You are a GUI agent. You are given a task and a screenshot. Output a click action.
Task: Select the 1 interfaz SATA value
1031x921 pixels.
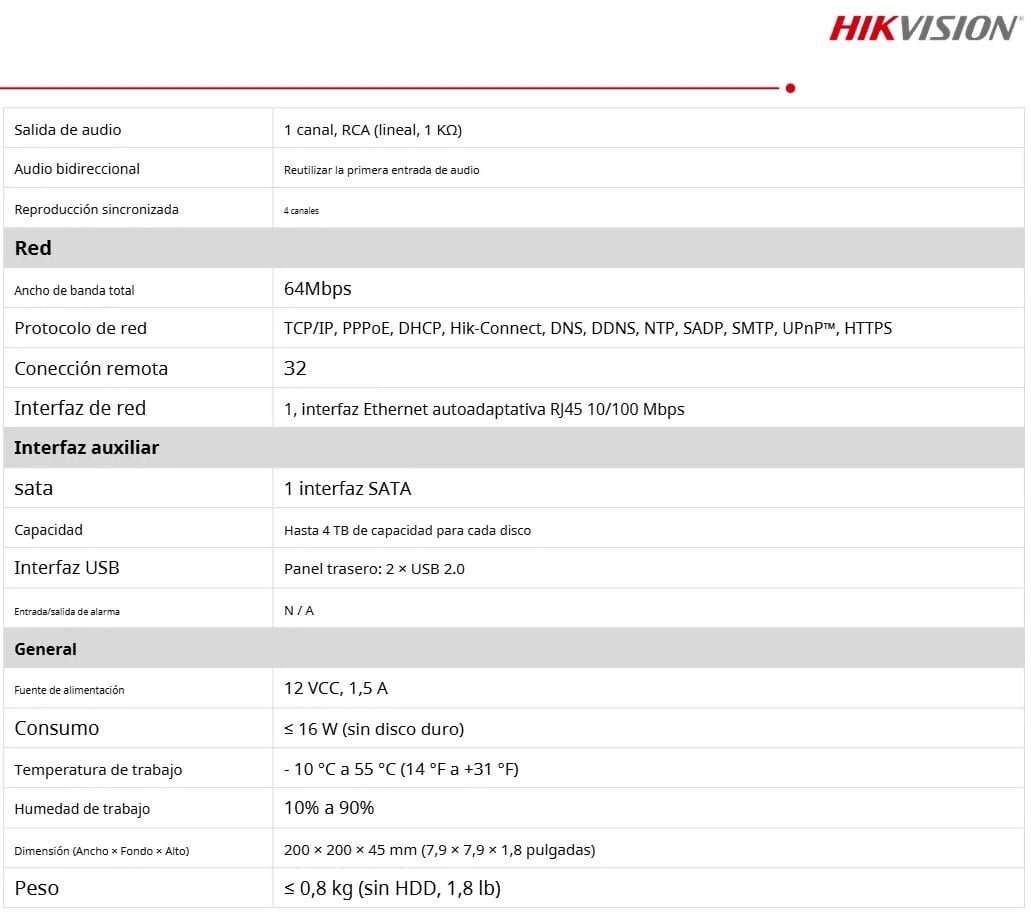coord(347,489)
